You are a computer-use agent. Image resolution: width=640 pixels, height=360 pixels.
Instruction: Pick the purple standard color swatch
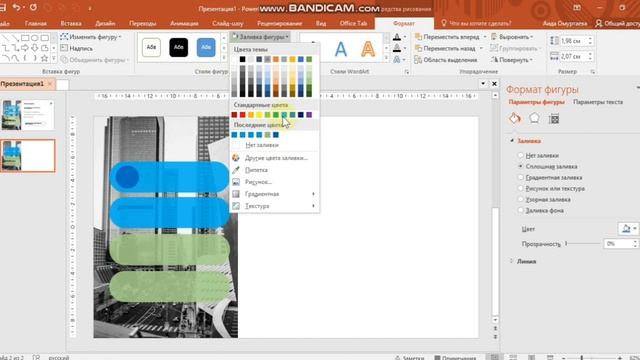pyautogui.click(x=309, y=115)
